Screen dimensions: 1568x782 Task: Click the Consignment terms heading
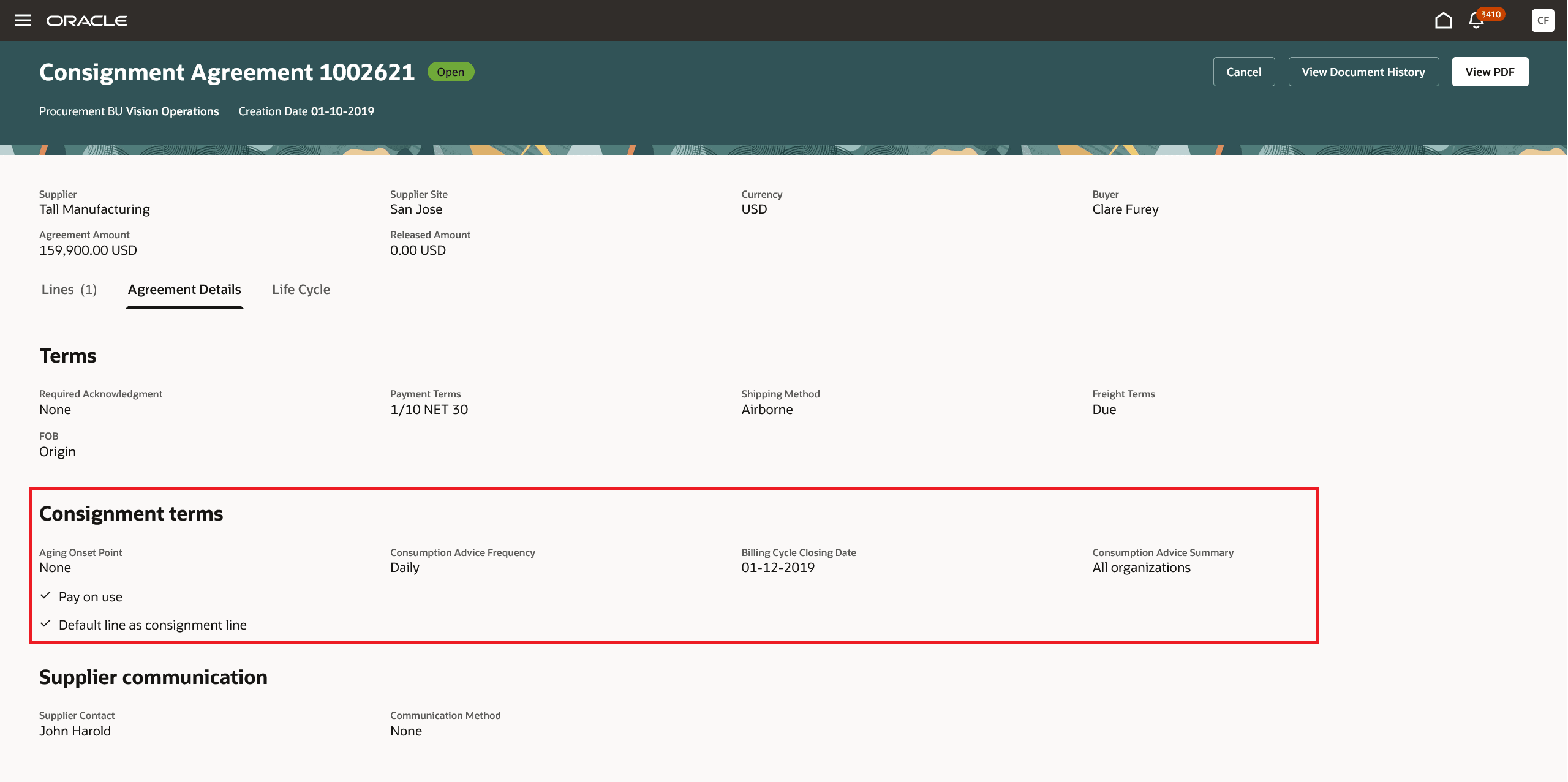(x=131, y=514)
